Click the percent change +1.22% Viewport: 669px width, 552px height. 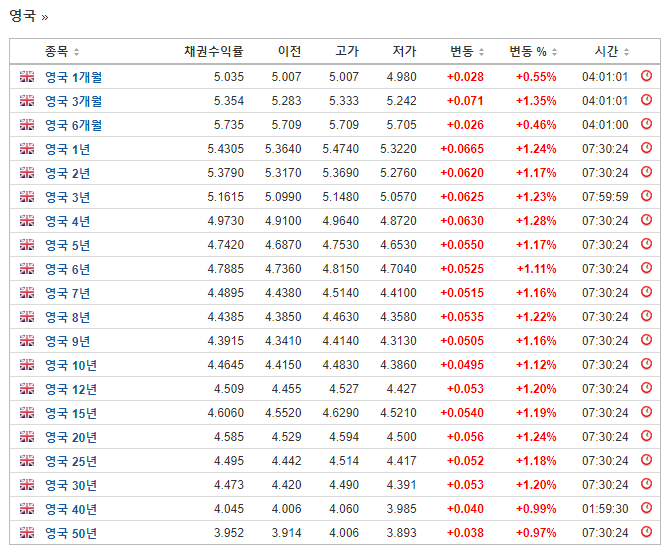pos(536,317)
